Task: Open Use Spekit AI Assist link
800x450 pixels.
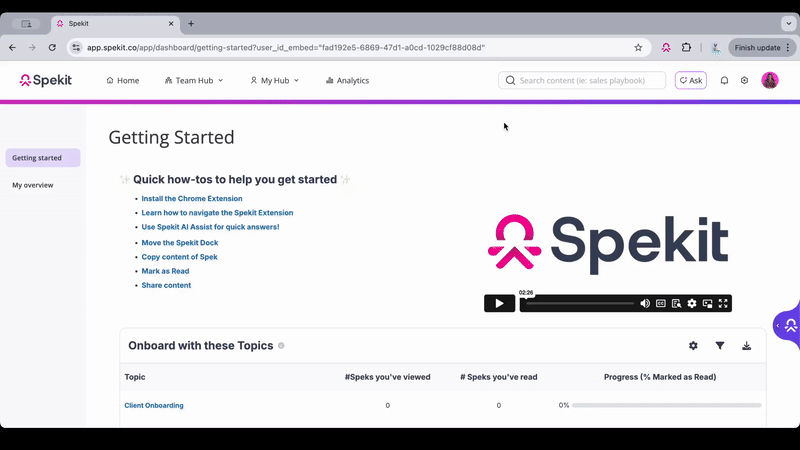Action: pyautogui.click(x=210, y=227)
